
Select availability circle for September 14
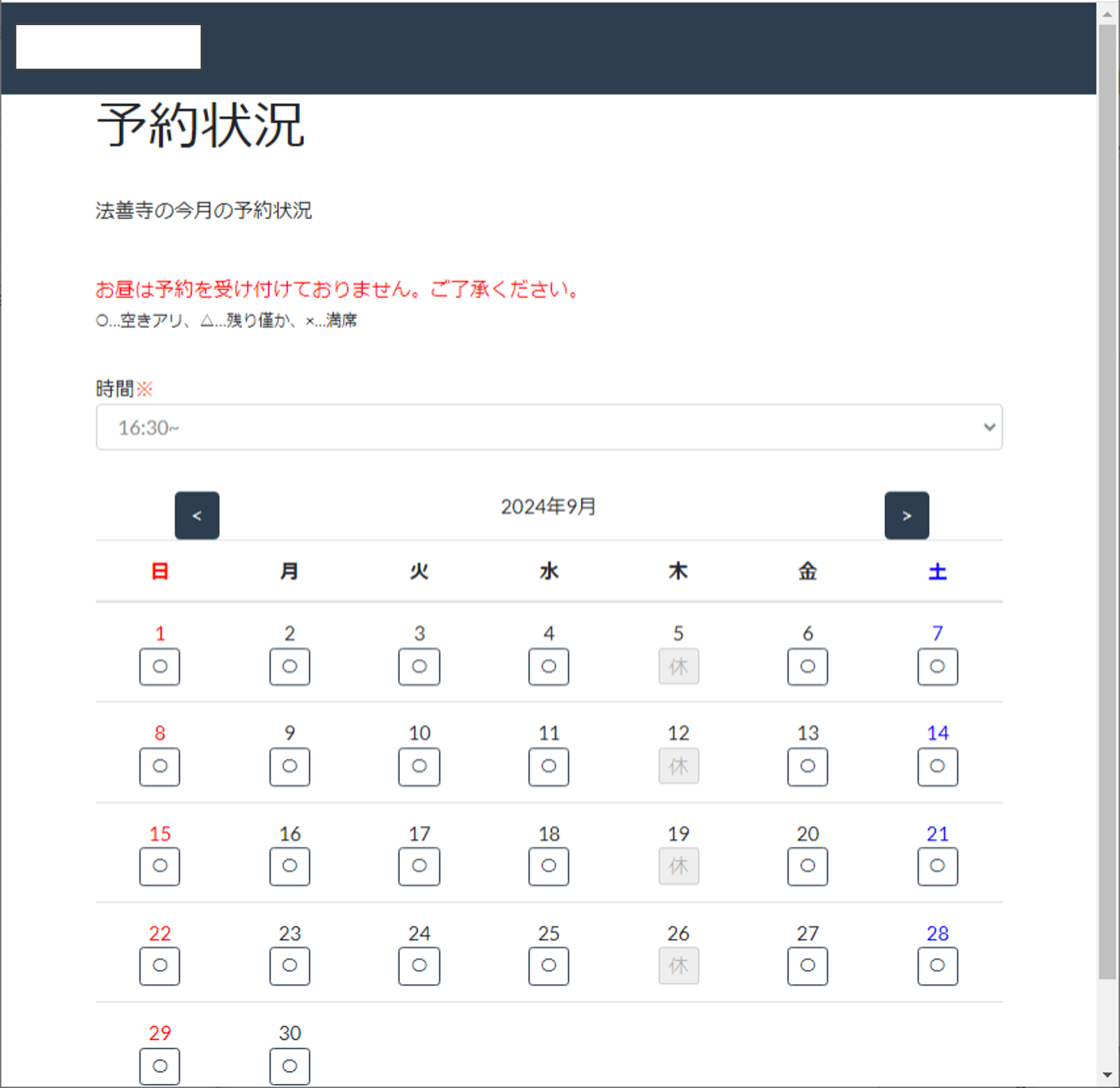click(938, 766)
